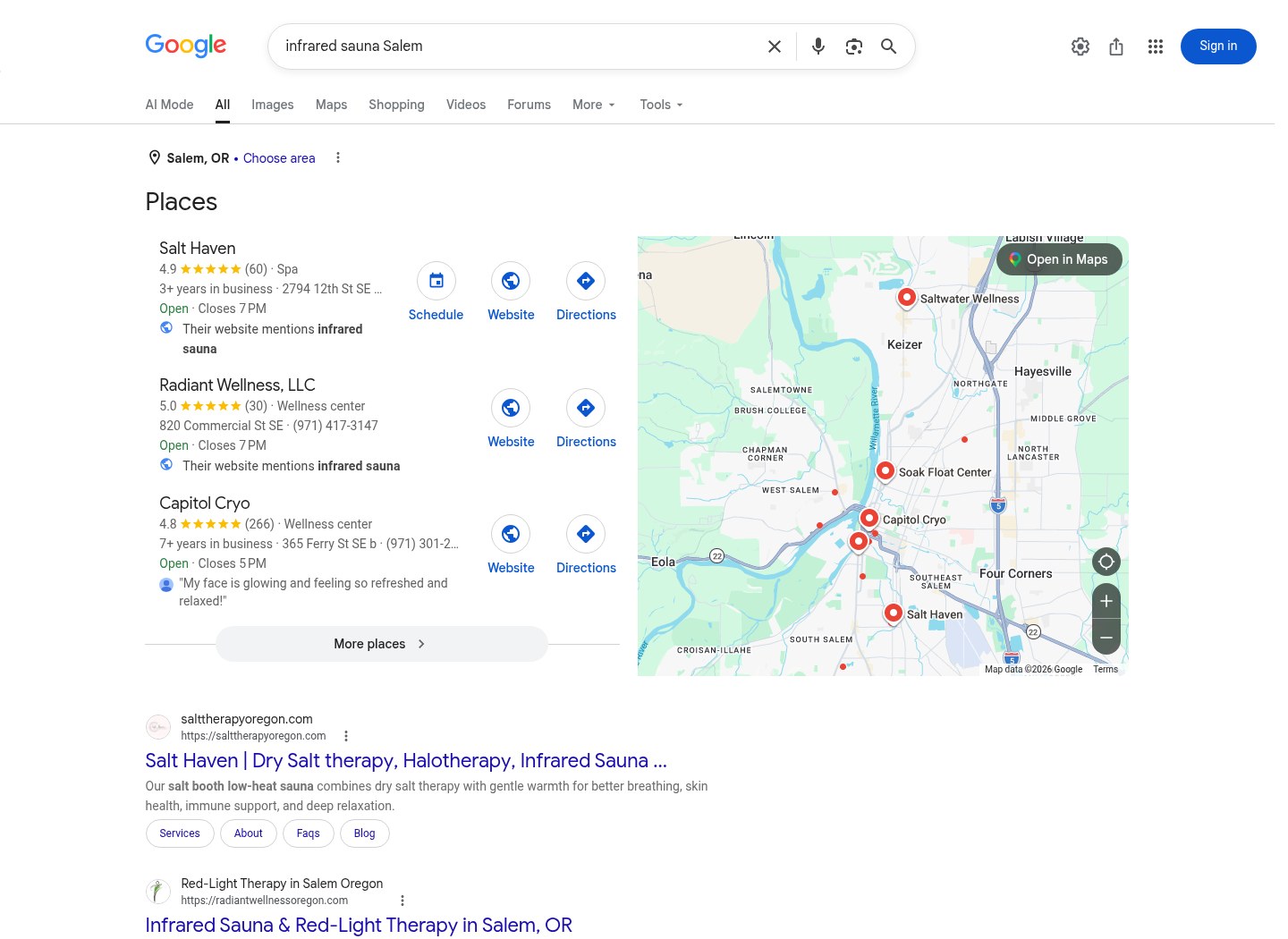The height and width of the screenshot is (939, 1288).
Task: Click the Open in Maps button
Action: [x=1059, y=259]
